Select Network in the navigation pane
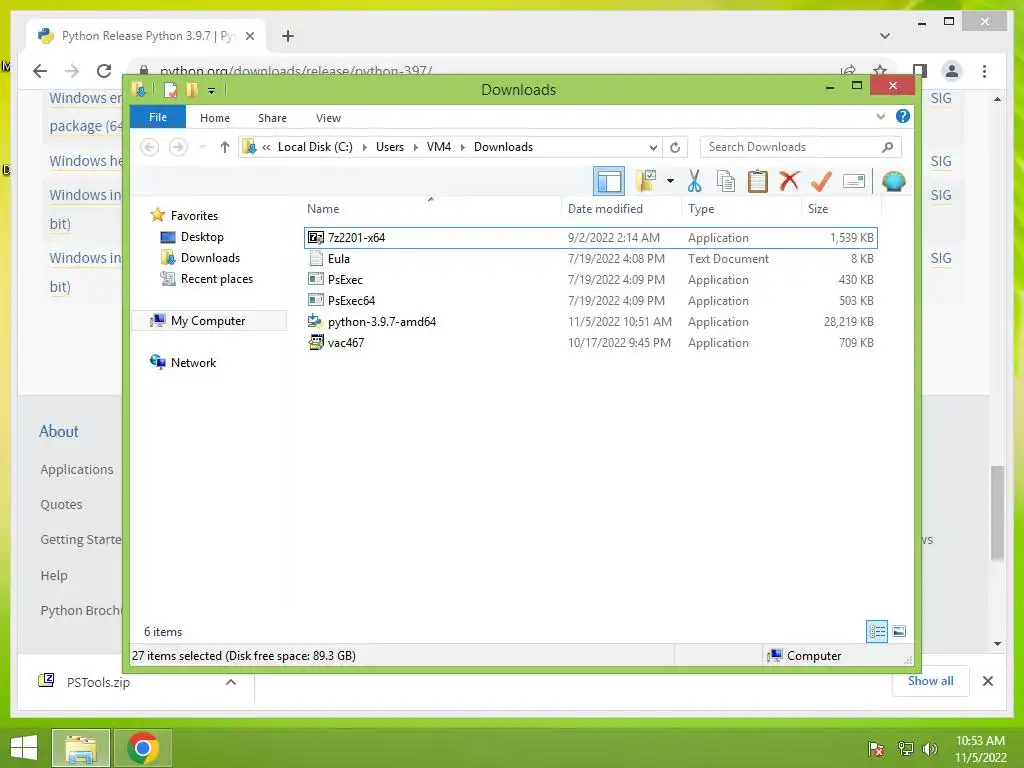 point(183,362)
